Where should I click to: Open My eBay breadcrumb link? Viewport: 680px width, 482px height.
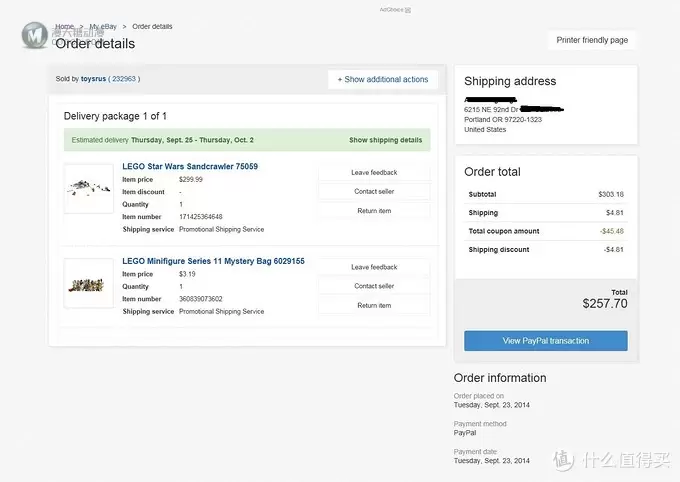pyautogui.click(x=103, y=26)
